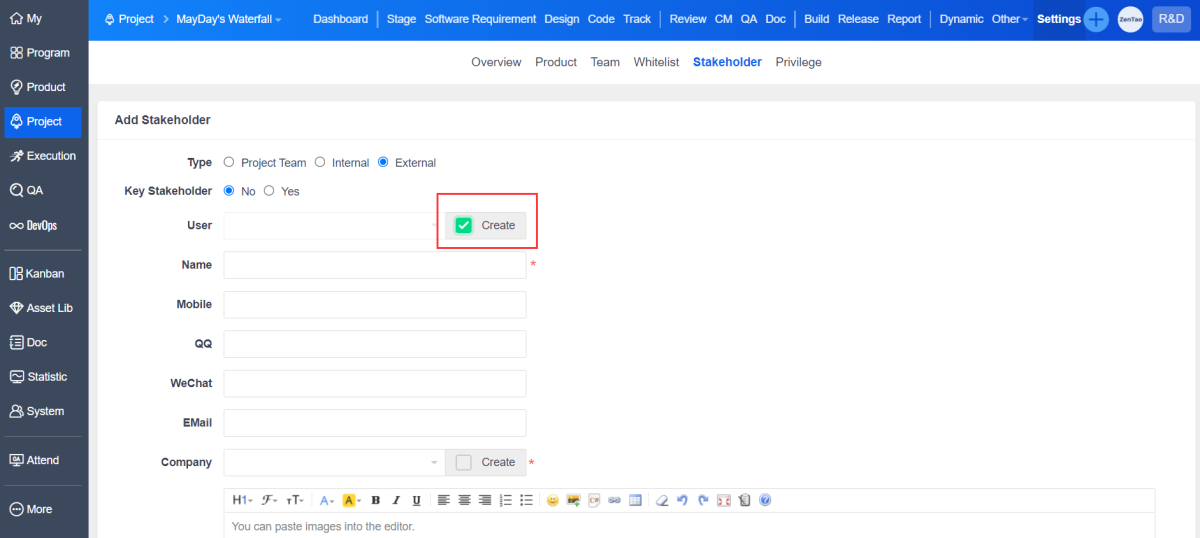
Task: Set Key Stakeholder to Yes
Action: click(x=269, y=191)
